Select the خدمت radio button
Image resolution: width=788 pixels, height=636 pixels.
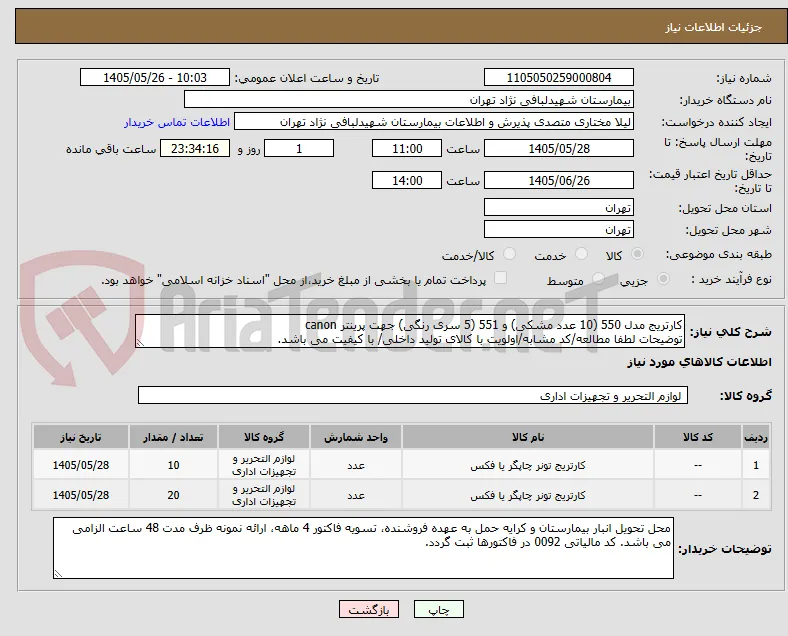tap(581, 254)
